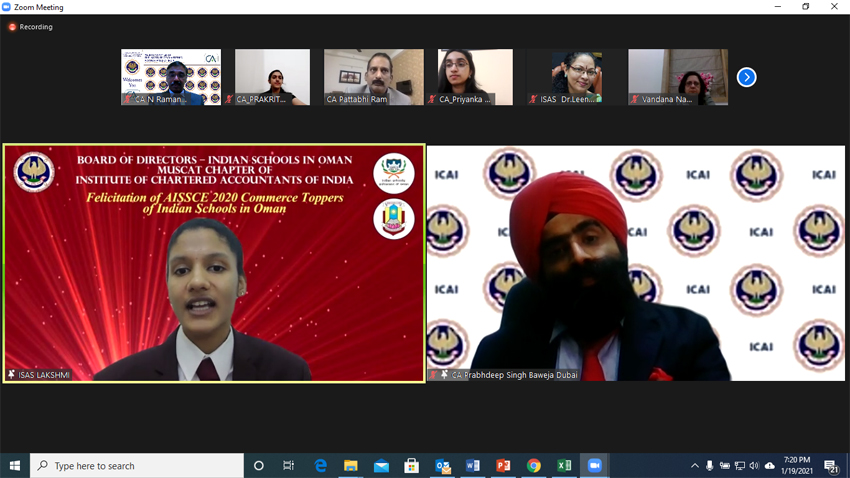The height and width of the screenshot is (478, 850).
Task: Open Task View on taskbar
Action: (x=289, y=466)
